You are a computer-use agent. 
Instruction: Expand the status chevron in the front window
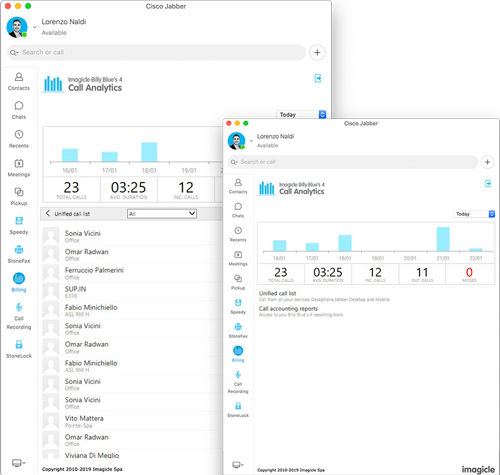(251, 141)
